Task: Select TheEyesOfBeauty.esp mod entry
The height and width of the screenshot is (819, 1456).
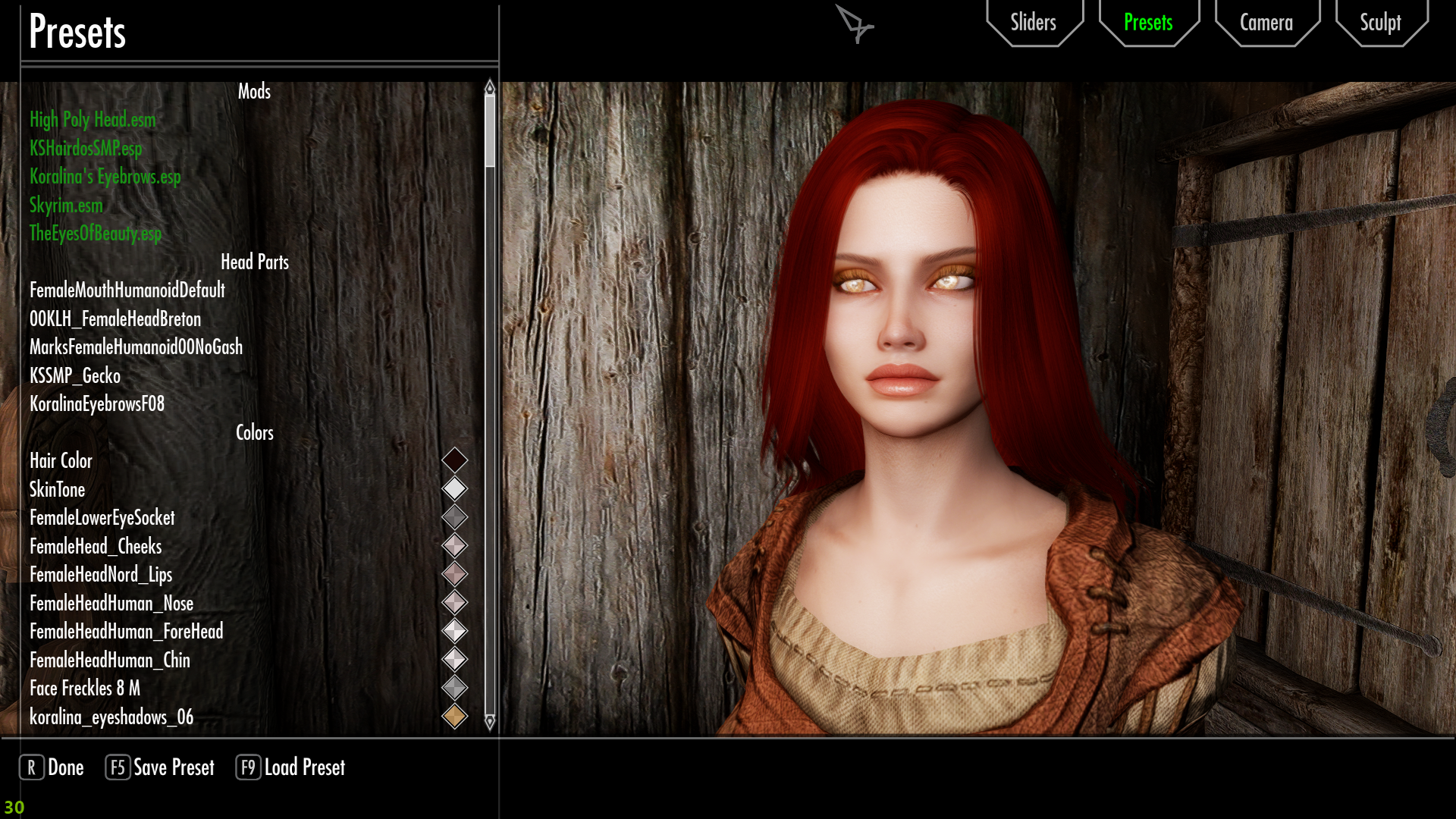Action: coord(96,234)
